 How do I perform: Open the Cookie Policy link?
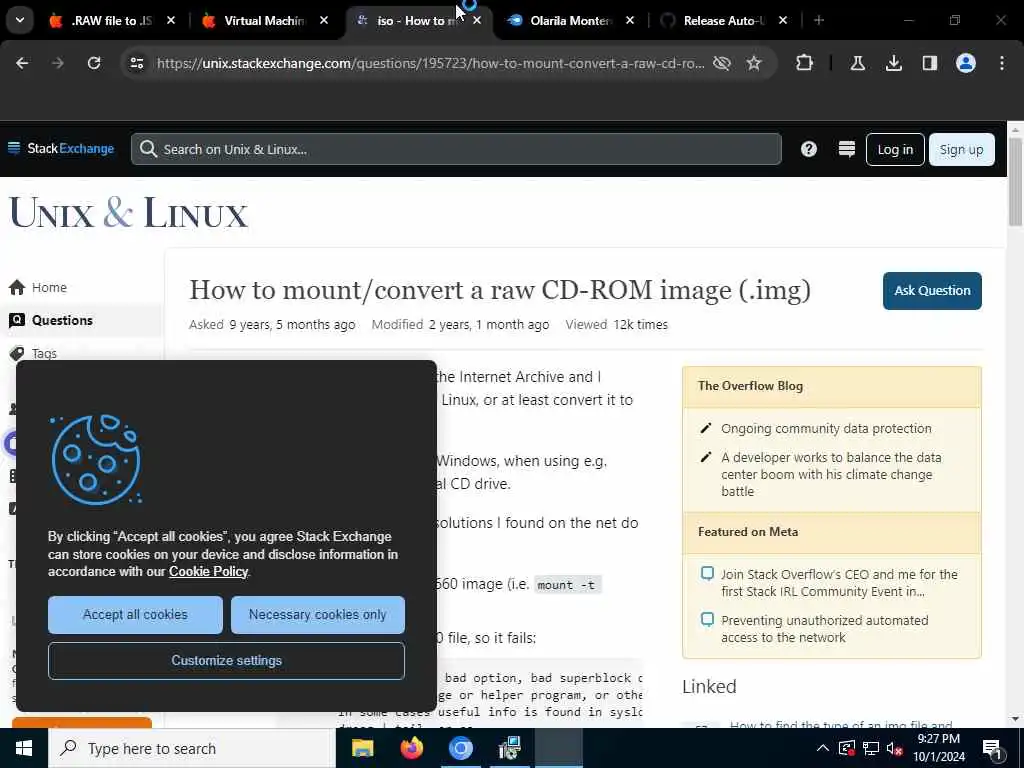208,571
